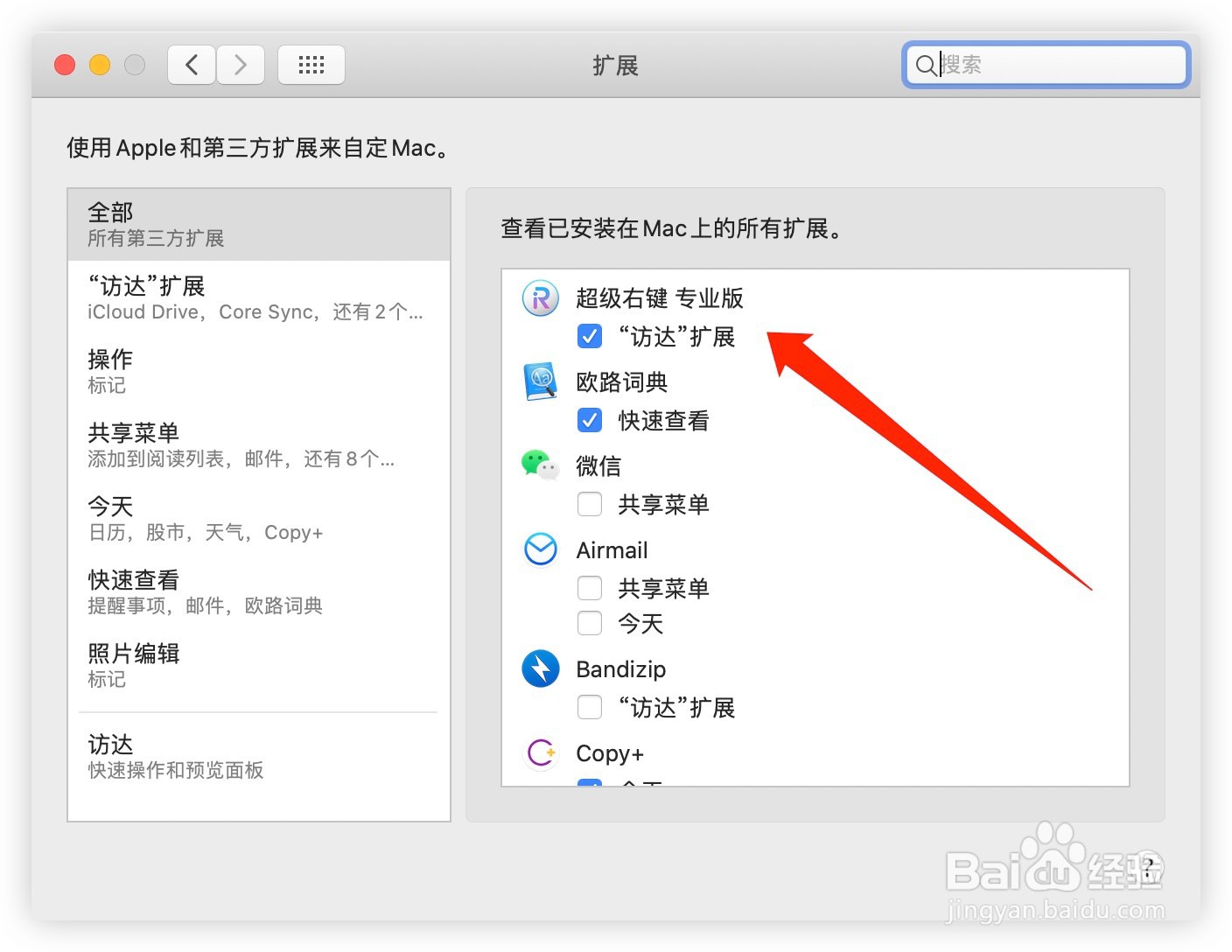Viewport: 1232px width, 952px height.
Task: Click the Airmail envelope icon
Action: click(541, 549)
